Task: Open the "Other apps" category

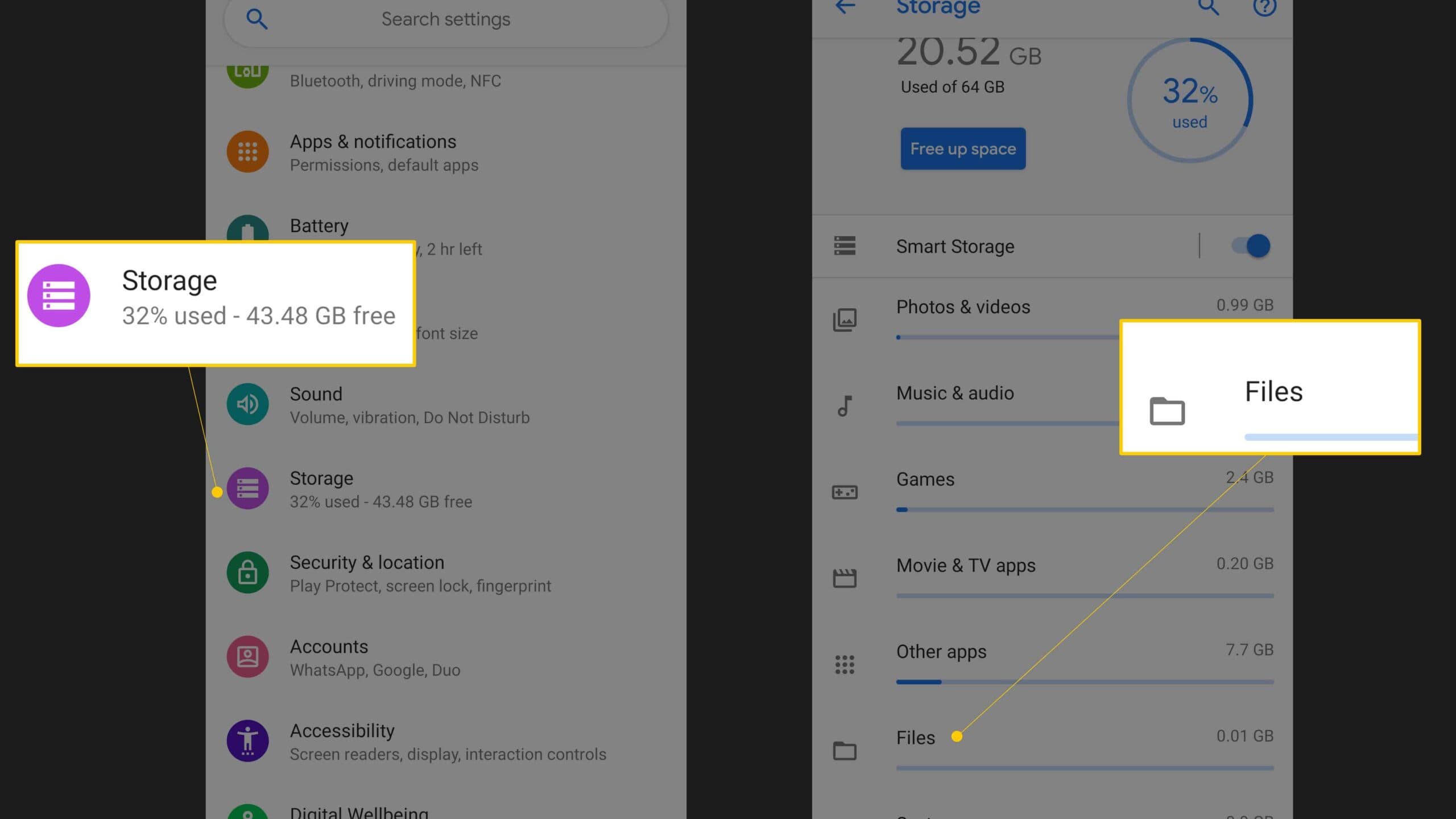Action: (x=941, y=652)
